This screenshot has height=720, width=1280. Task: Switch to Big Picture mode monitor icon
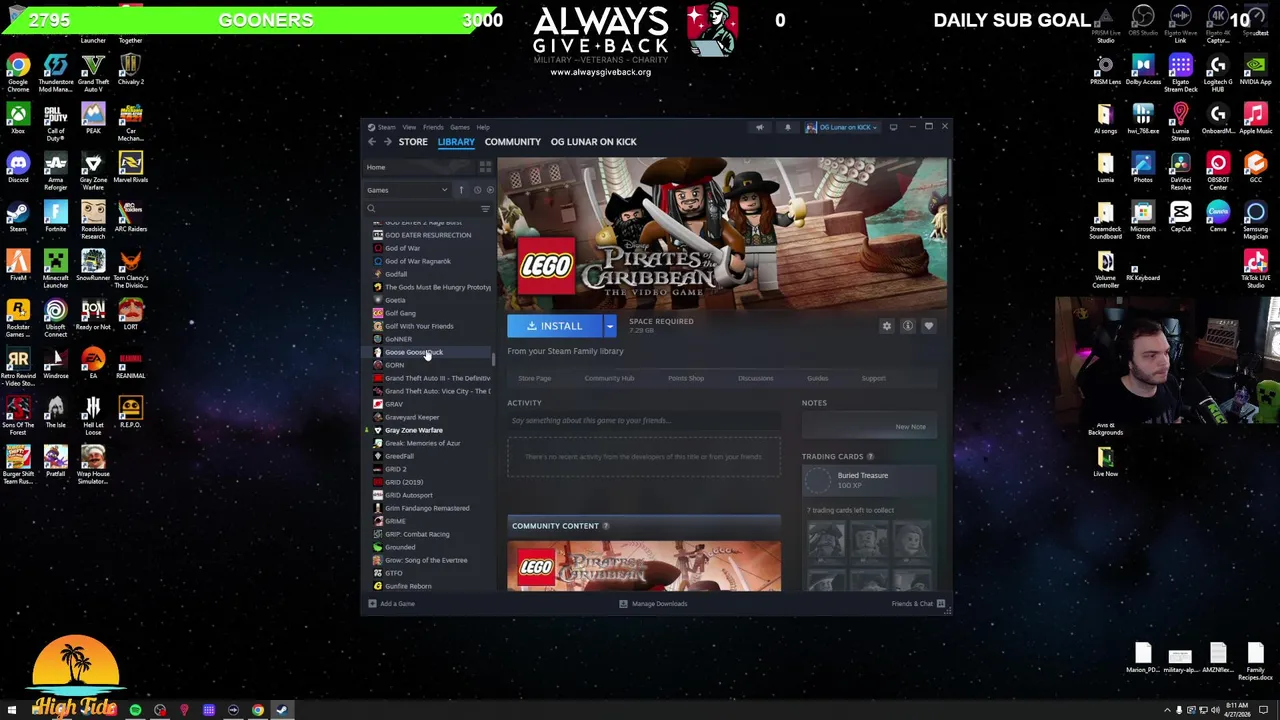(893, 127)
